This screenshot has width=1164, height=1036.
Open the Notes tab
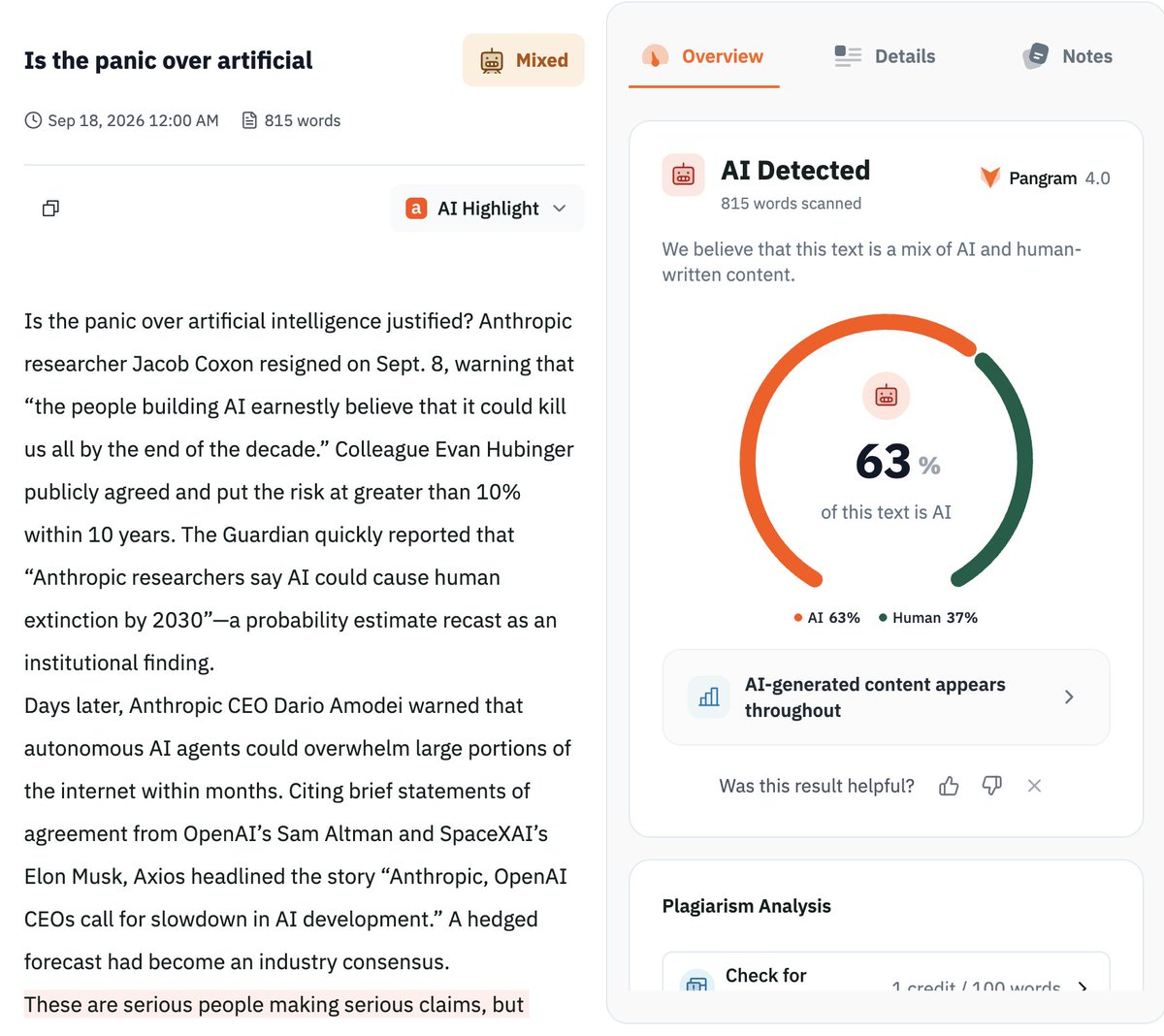click(x=1067, y=56)
